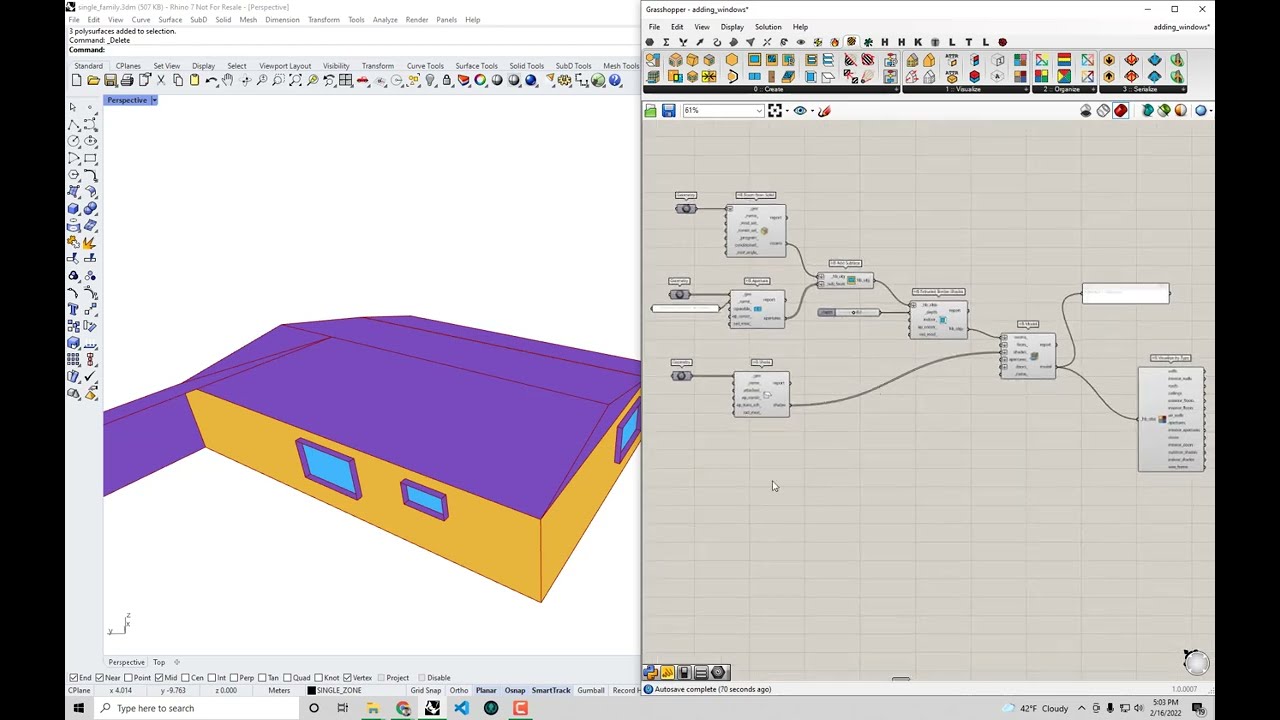Click the Grasshopper Zoom Extents icon
The height and width of the screenshot is (720, 1280).
(x=775, y=111)
